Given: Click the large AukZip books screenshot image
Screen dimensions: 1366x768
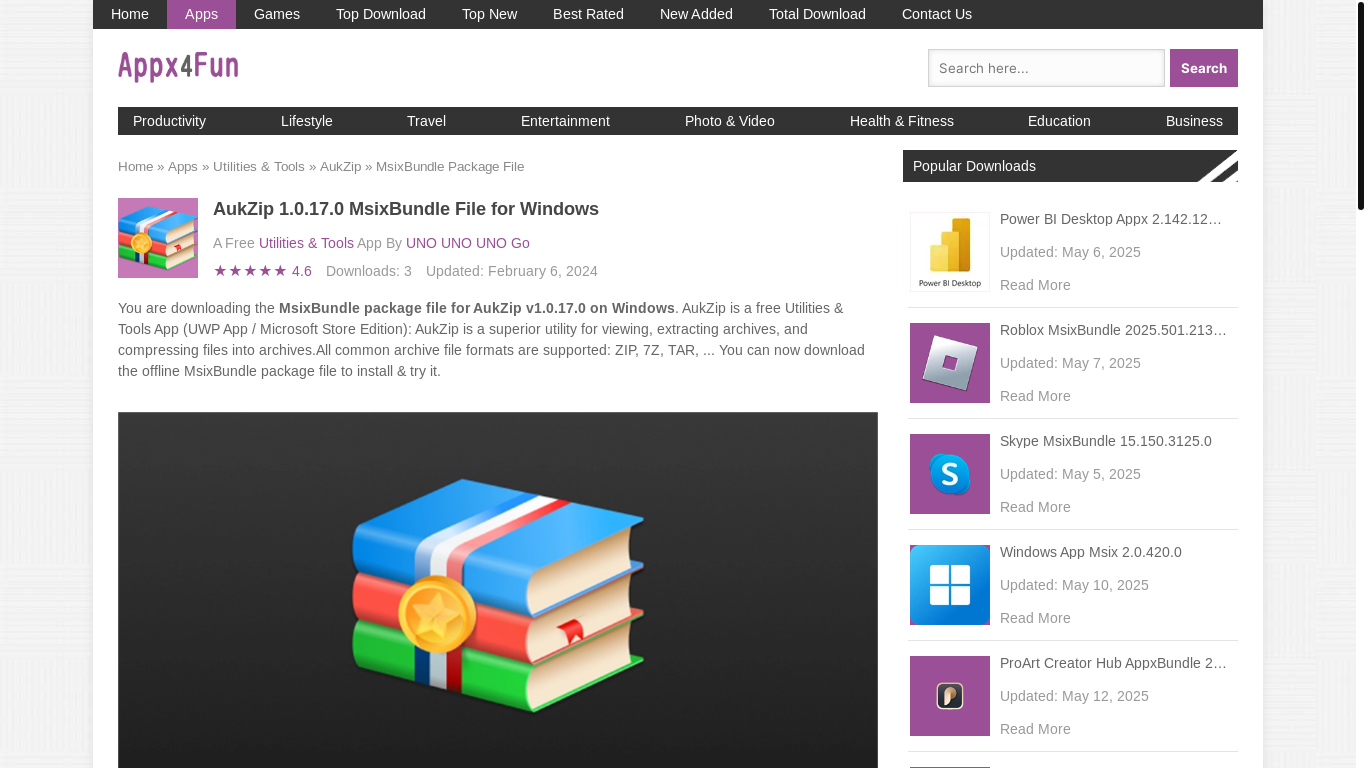Looking at the screenshot, I should point(498,590).
